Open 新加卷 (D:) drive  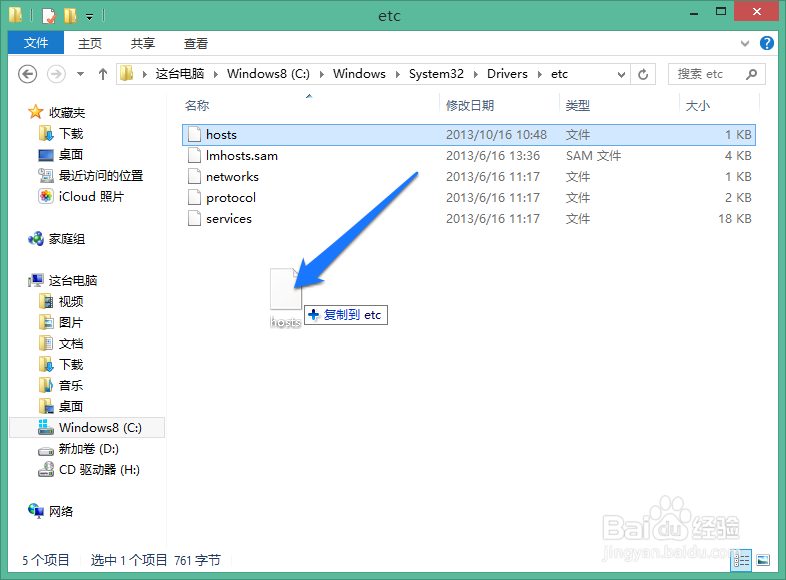click(x=88, y=449)
